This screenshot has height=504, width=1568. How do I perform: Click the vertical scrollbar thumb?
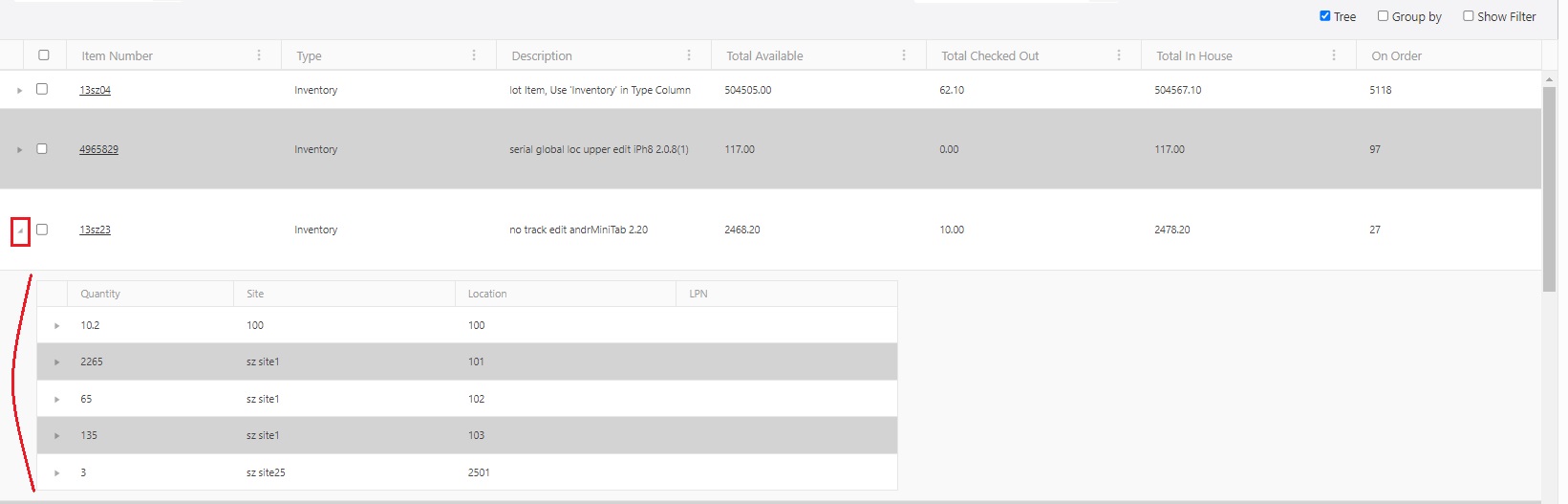pyautogui.click(x=1550, y=189)
